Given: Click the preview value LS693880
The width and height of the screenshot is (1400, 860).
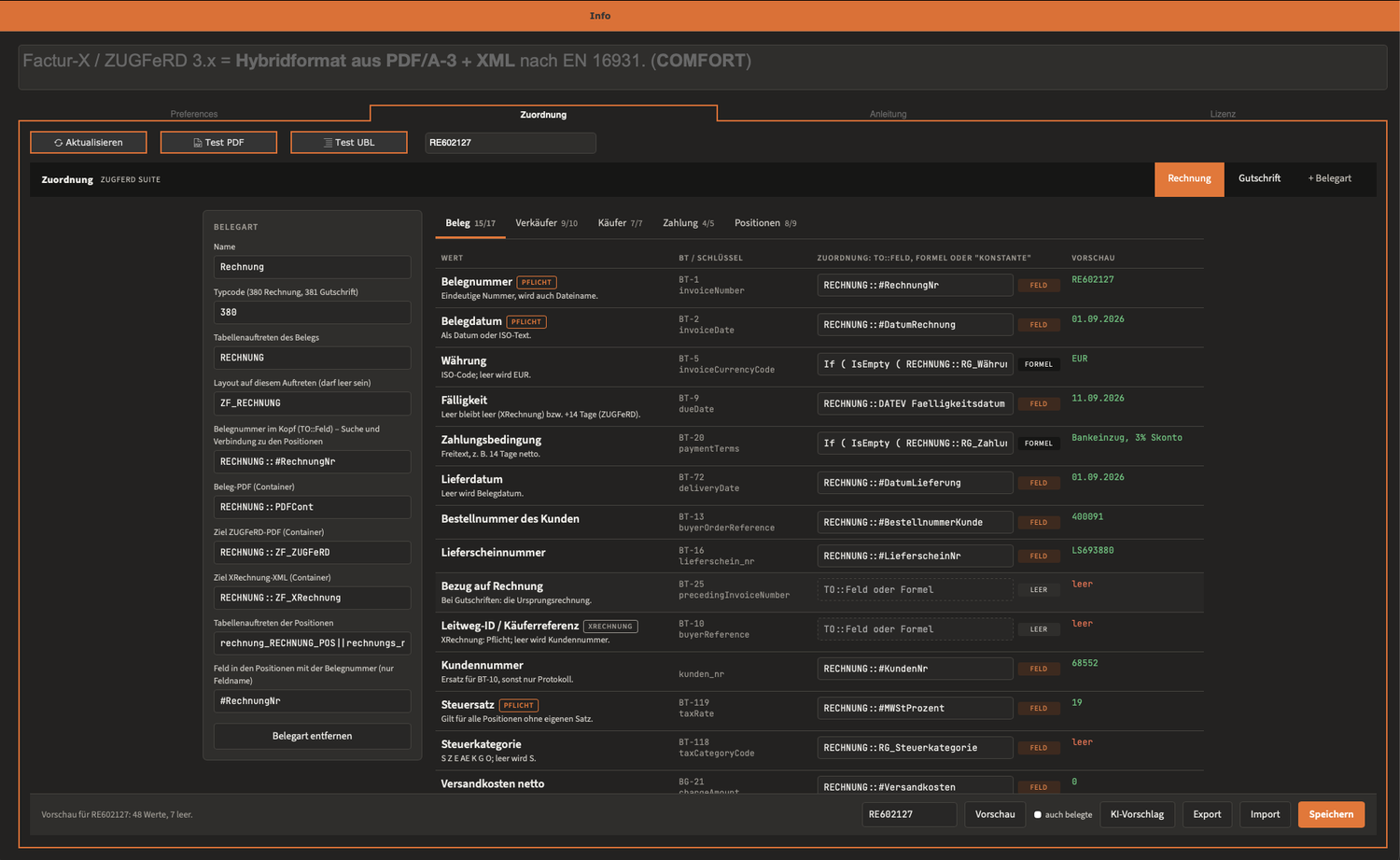Looking at the screenshot, I should pyautogui.click(x=1093, y=551).
